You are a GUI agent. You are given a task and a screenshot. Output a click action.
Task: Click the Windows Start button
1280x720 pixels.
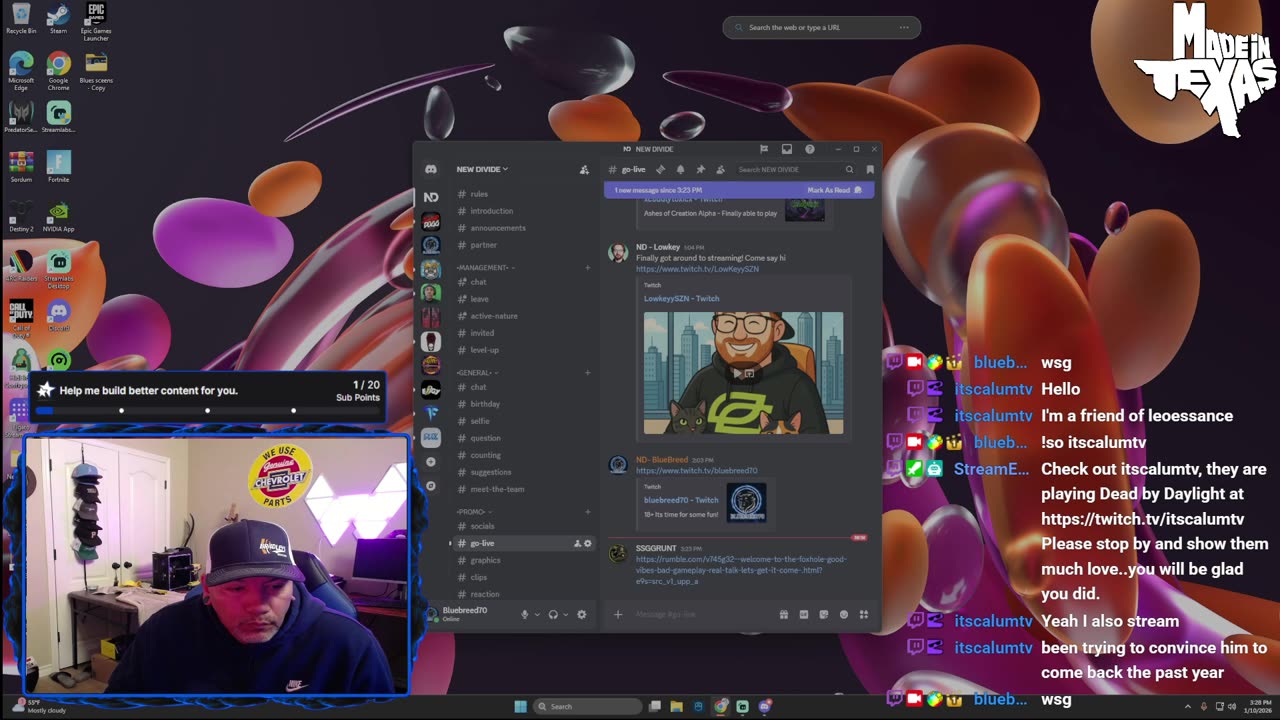(x=520, y=706)
